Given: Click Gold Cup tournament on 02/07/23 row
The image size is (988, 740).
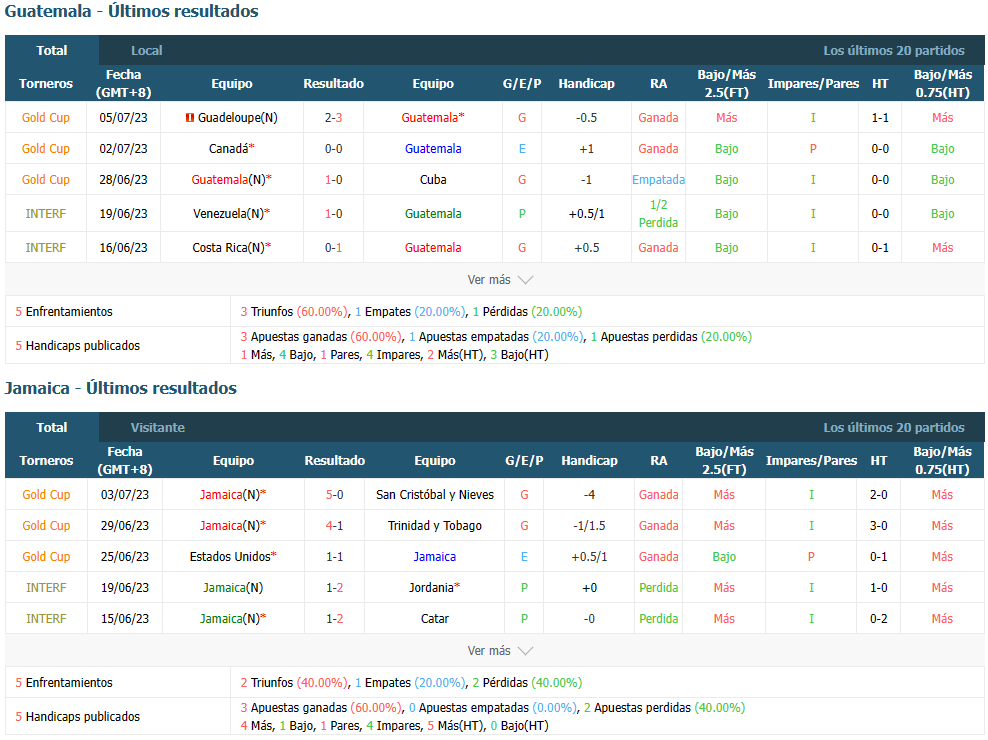Looking at the screenshot, I should [46, 149].
